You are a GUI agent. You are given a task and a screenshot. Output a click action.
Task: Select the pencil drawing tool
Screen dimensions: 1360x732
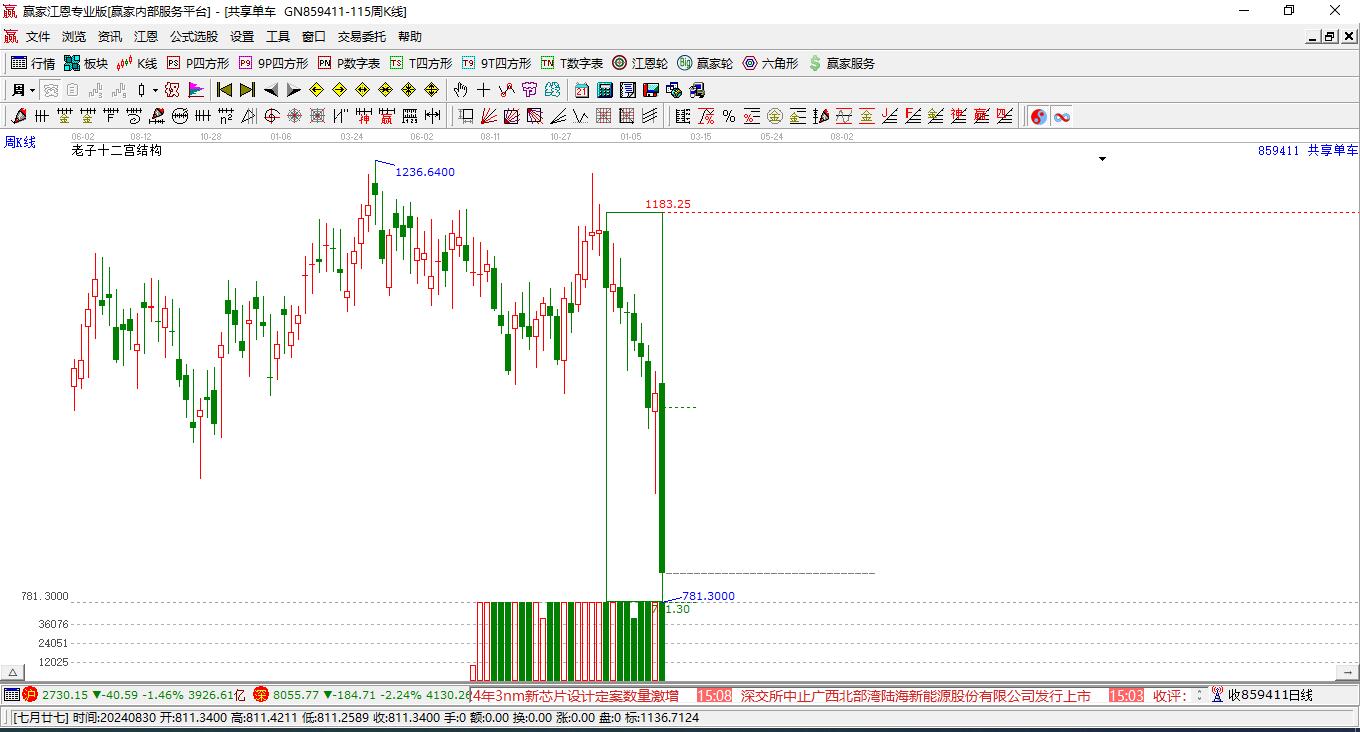pyautogui.click(x=19, y=116)
